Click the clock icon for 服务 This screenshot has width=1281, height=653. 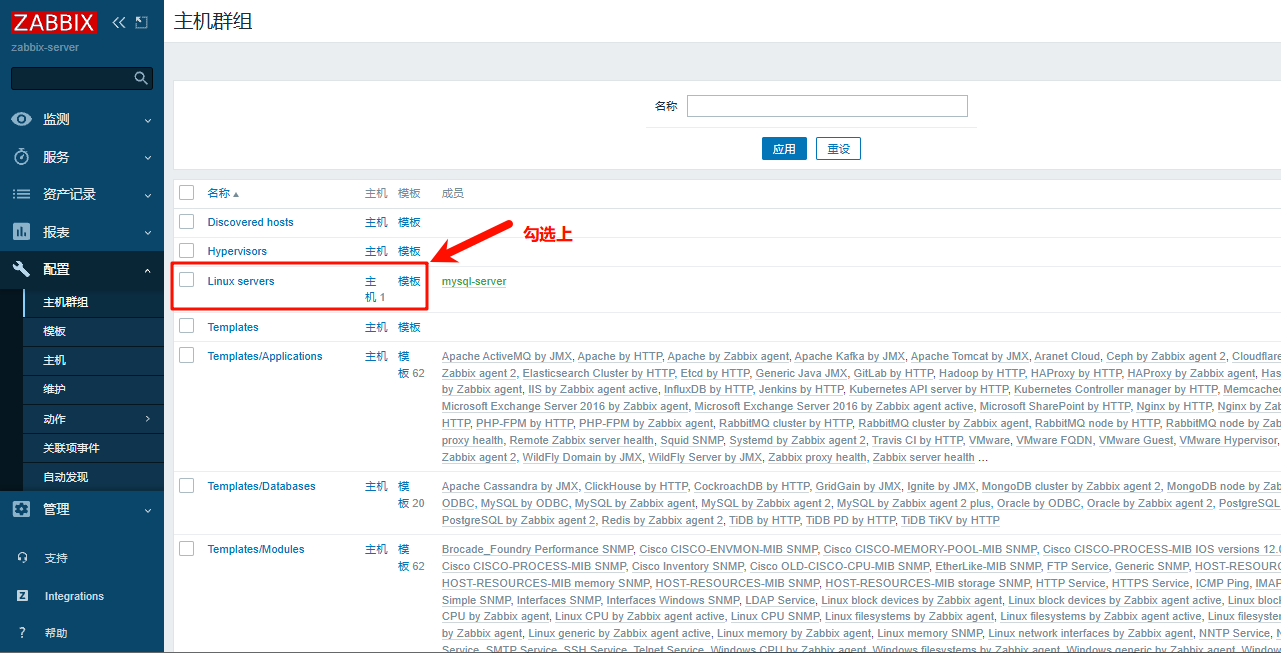pyautogui.click(x=21, y=157)
